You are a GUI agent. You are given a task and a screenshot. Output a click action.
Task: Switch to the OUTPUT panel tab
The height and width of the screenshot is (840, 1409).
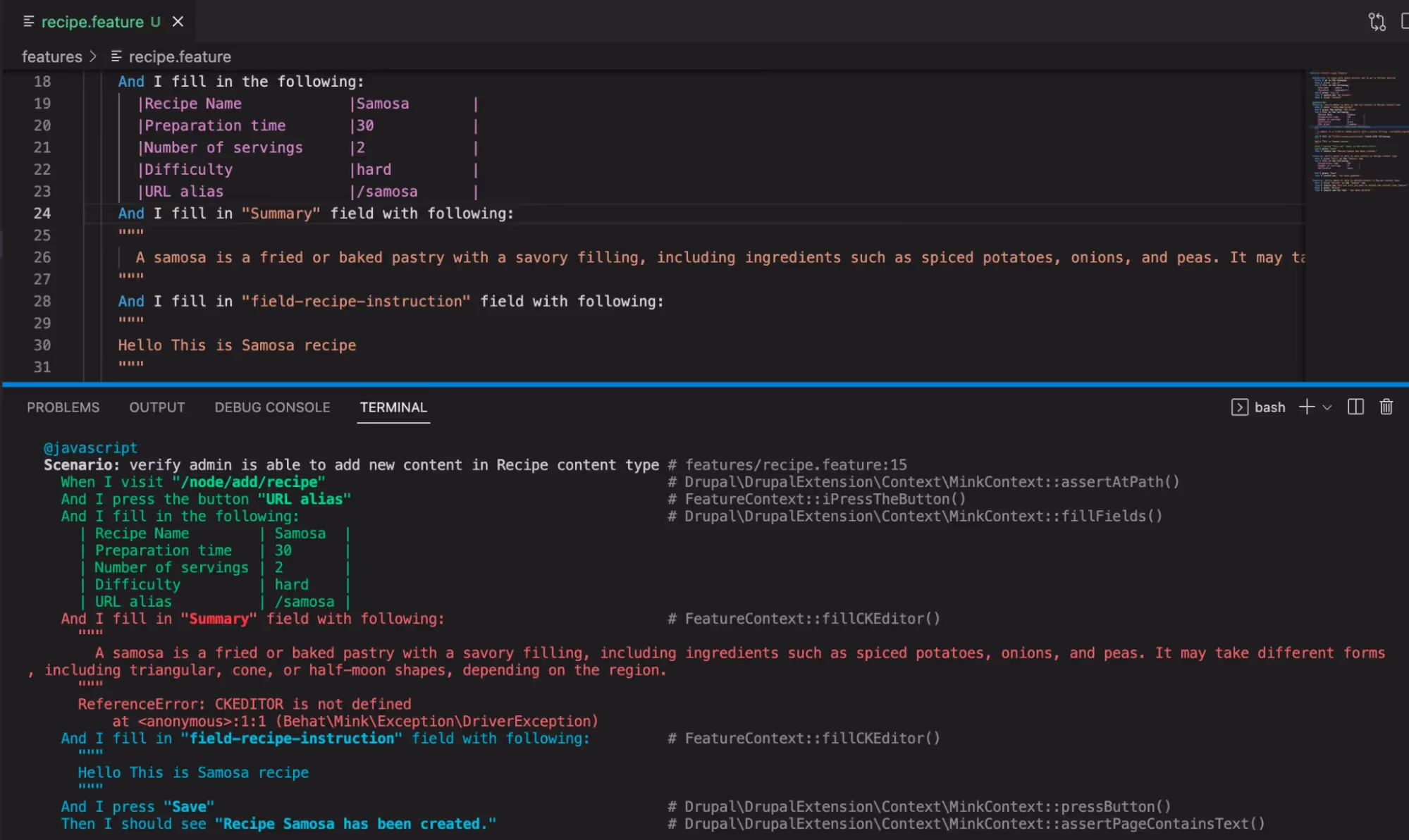[157, 407]
